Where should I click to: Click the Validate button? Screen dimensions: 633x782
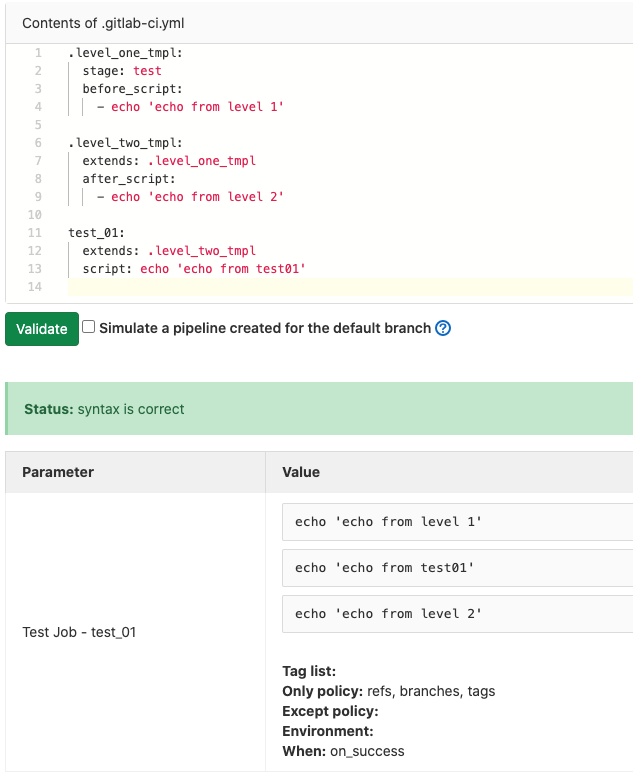pos(42,329)
